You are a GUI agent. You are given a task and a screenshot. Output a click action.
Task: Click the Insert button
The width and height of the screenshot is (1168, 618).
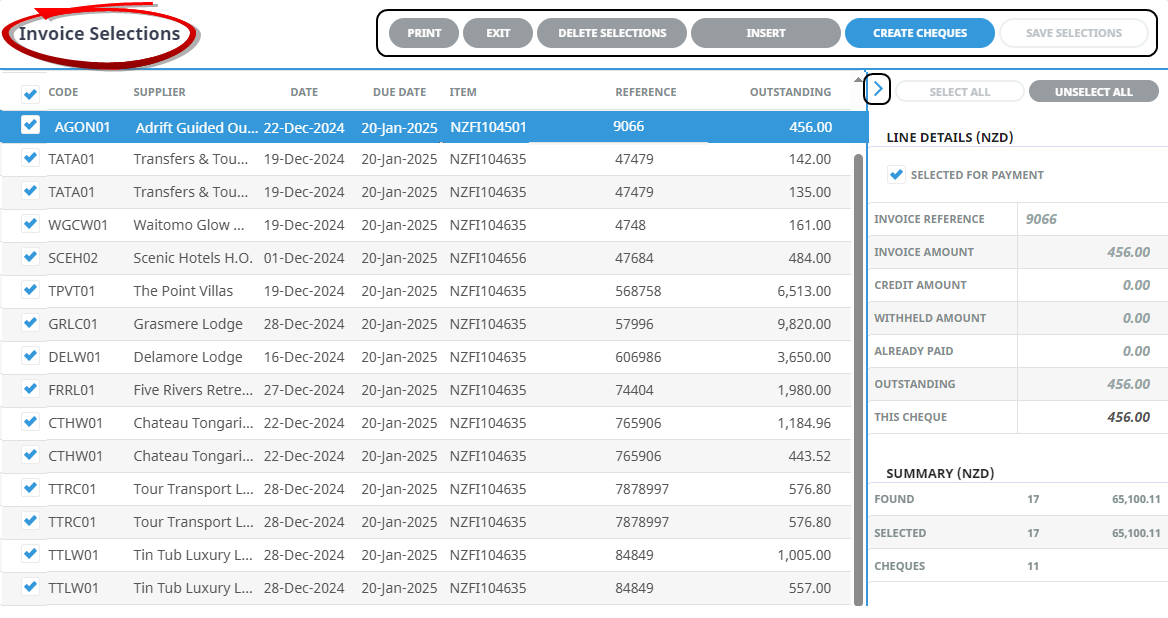[x=765, y=33]
